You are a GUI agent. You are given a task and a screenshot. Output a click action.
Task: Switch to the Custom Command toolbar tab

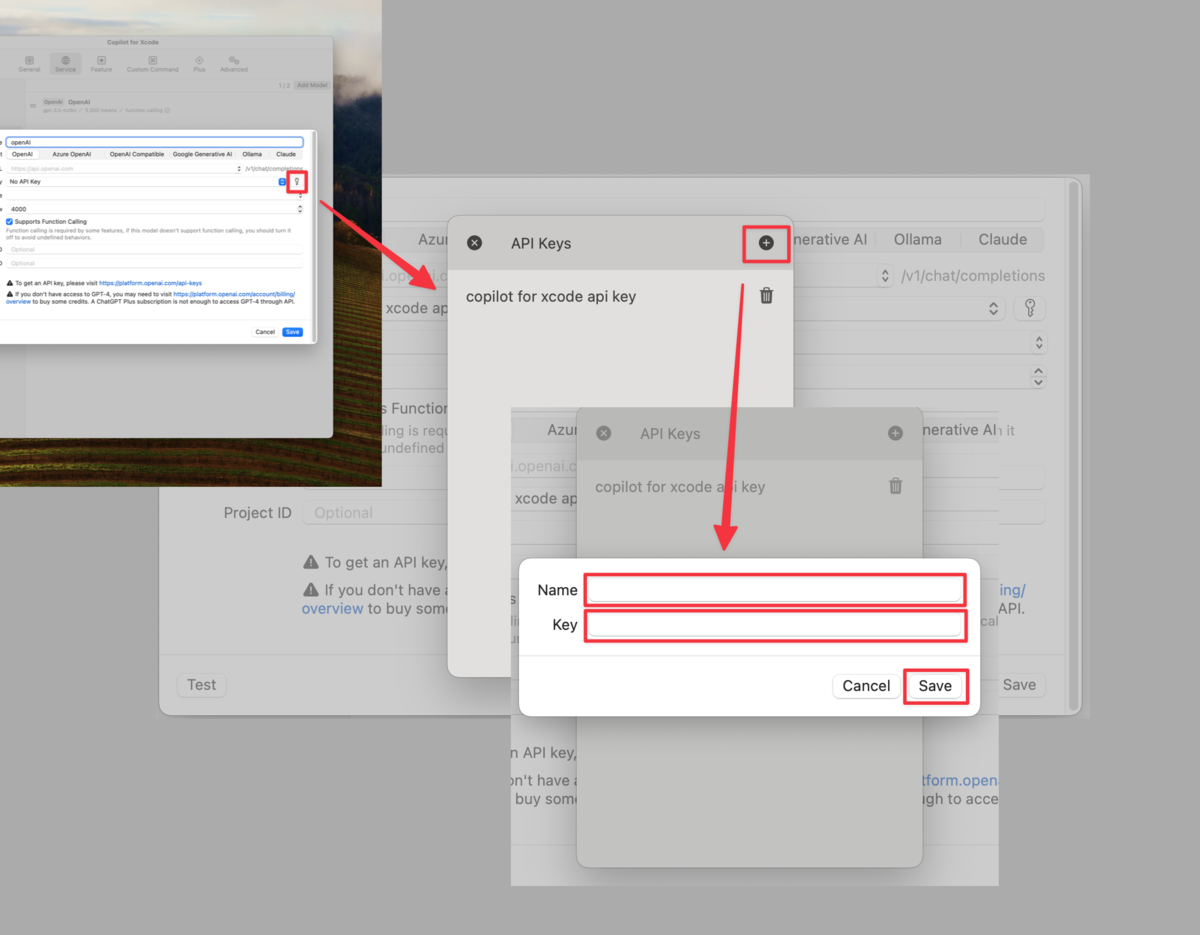[153, 64]
